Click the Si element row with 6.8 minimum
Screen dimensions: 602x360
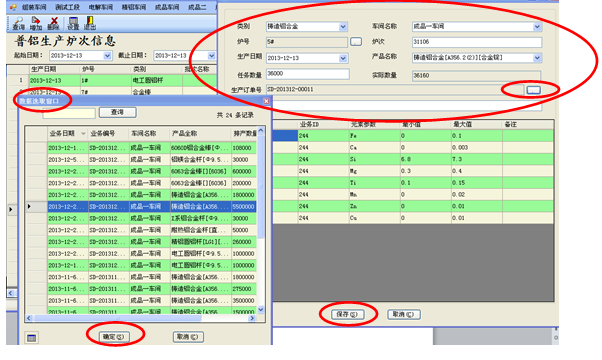pyautogui.click(x=413, y=159)
